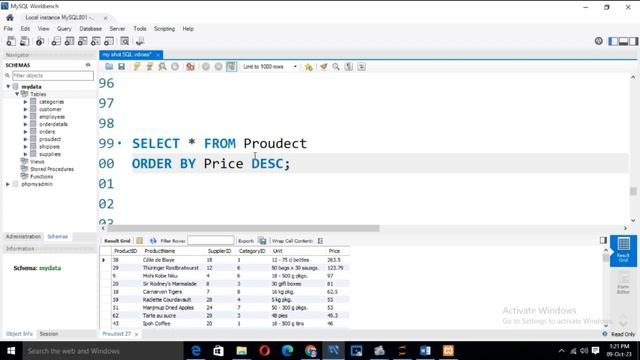This screenshot has height=360, width=640.
Task: Collapse the Tables node
Action: 18,94
